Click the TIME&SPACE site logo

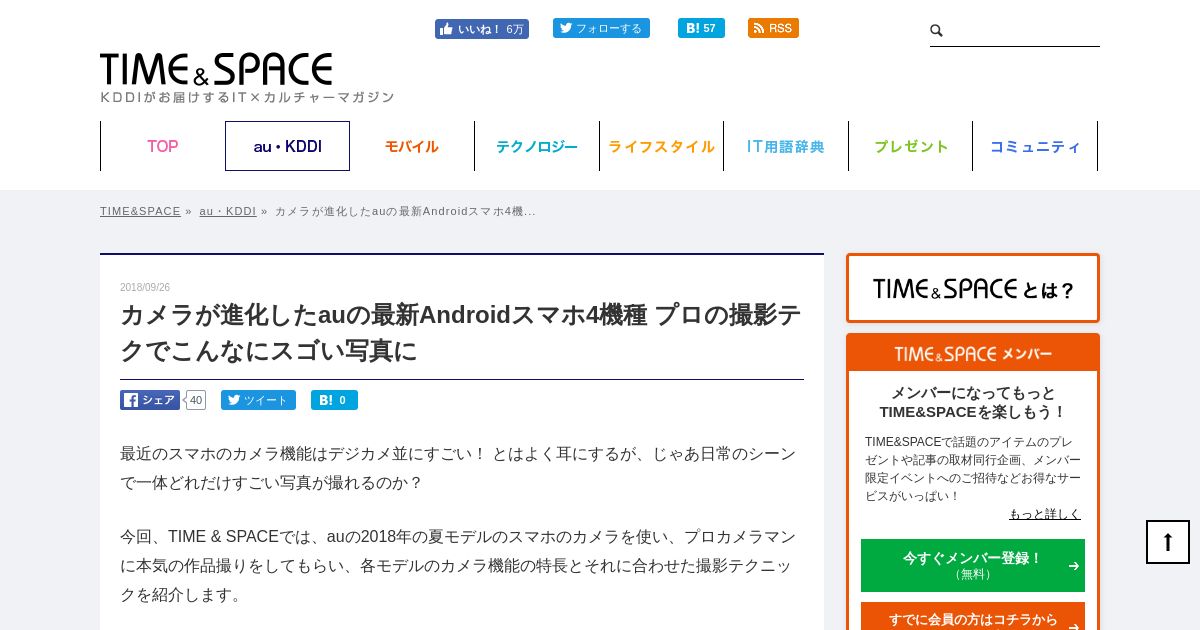[216, 69]
